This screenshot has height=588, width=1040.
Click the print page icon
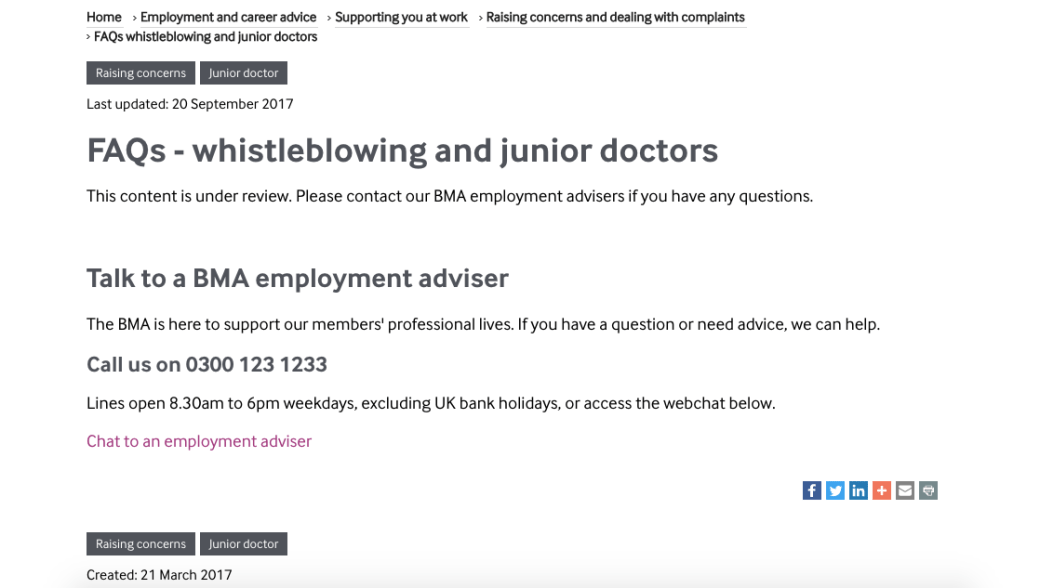tap(928, 490)
